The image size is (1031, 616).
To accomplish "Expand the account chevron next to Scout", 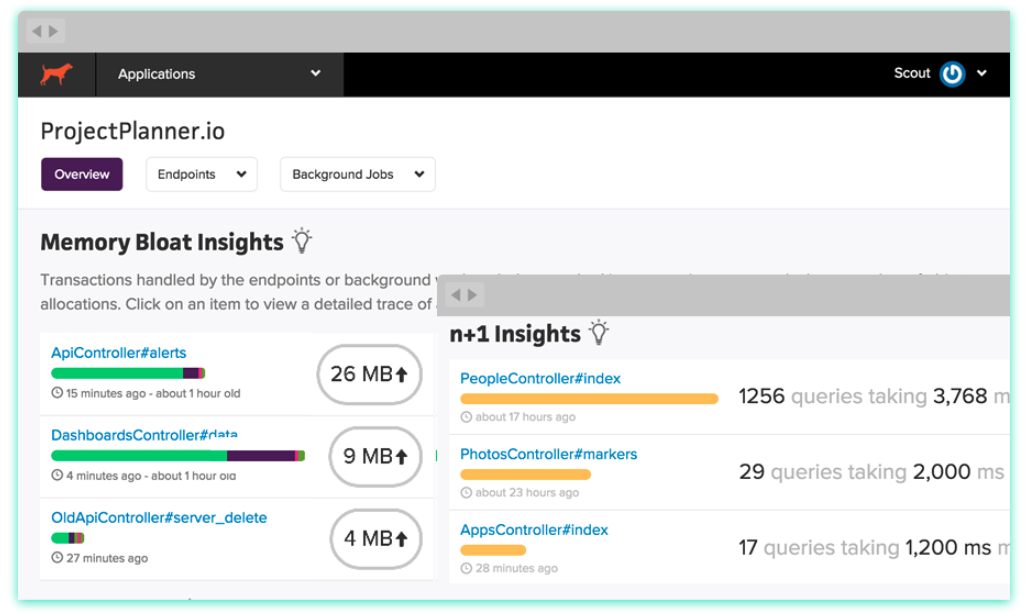I will [981, 73].
